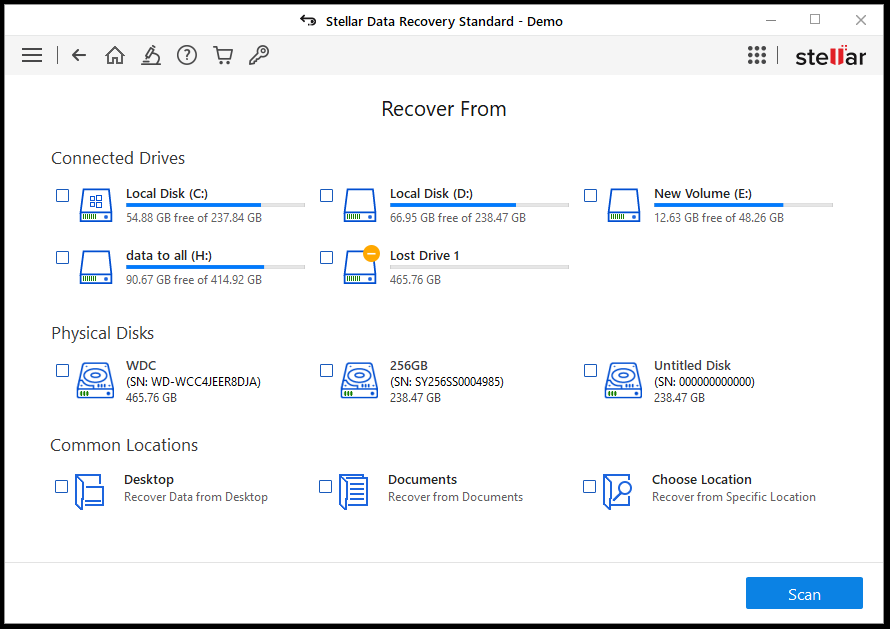Screen dimensions: 890x629
Task: Click the Lost Drive 1 icon
Action: (x=360, y=266)
